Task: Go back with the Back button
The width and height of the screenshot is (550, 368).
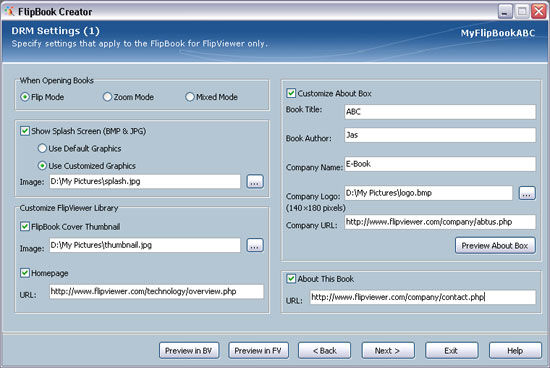Action: pos(324,350)
